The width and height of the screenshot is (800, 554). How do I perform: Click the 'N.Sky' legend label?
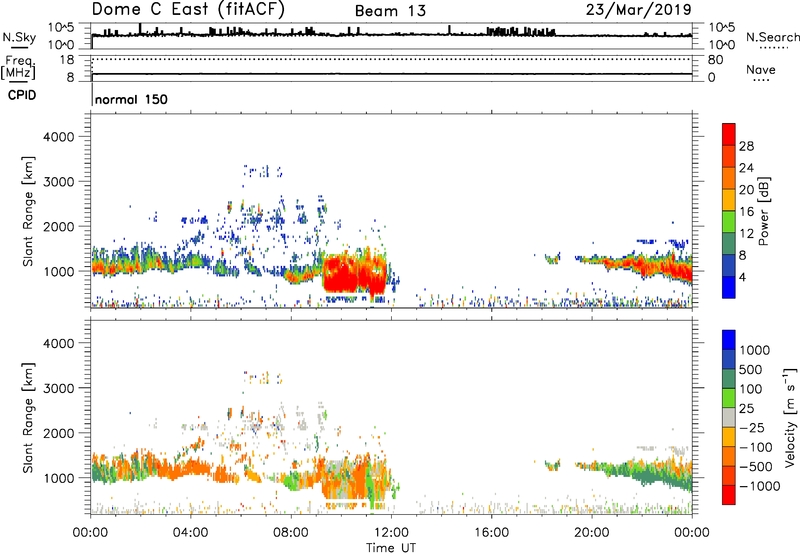(19, 37)
